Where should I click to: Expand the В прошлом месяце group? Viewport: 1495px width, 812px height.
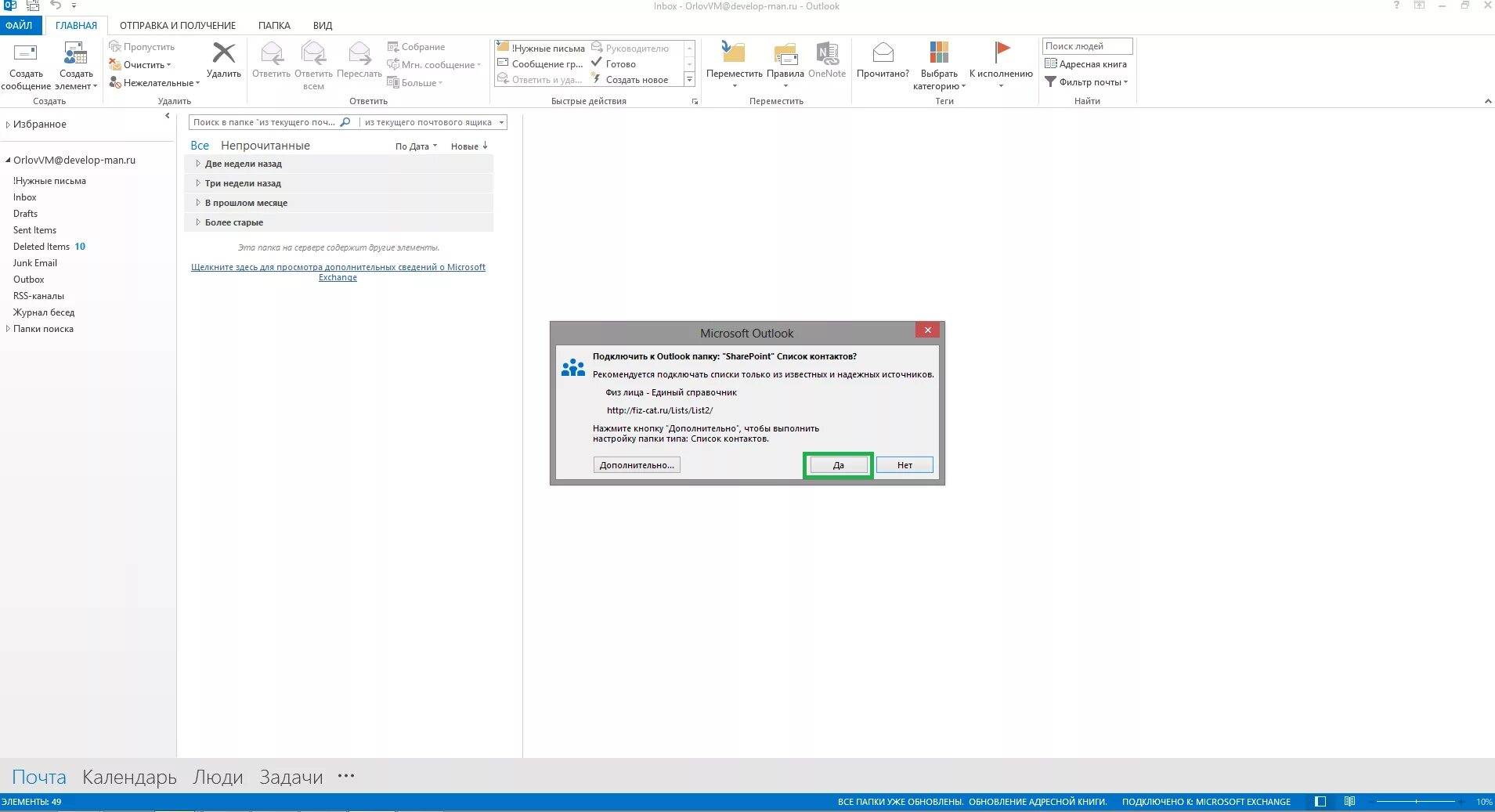[x=198, y=203]
